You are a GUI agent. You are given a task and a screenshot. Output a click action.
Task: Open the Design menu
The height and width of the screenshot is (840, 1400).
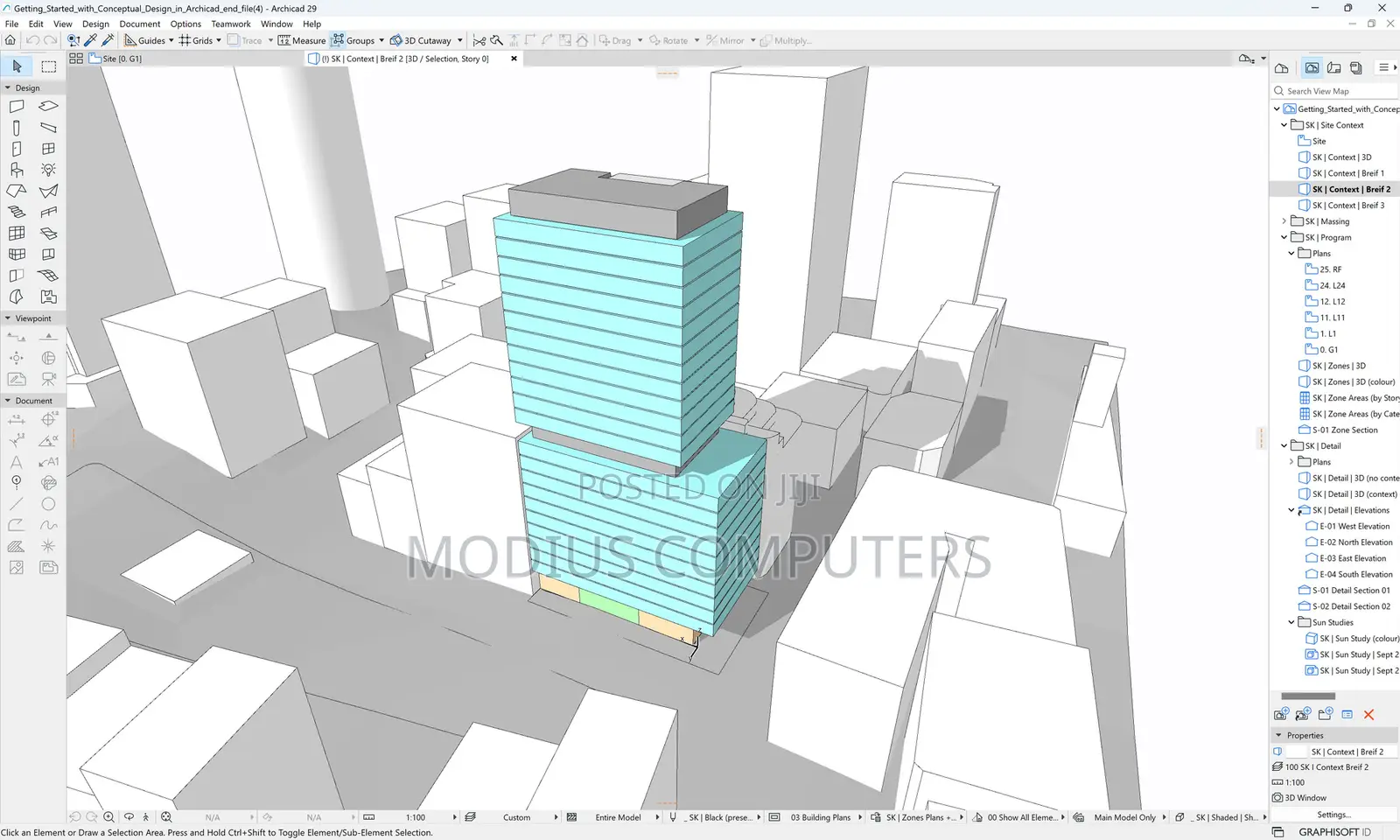pos(95,24)
